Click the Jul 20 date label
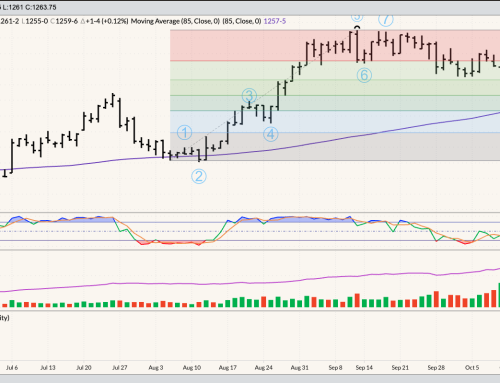This screenshot has width=500, height=383. coord(84,367)
